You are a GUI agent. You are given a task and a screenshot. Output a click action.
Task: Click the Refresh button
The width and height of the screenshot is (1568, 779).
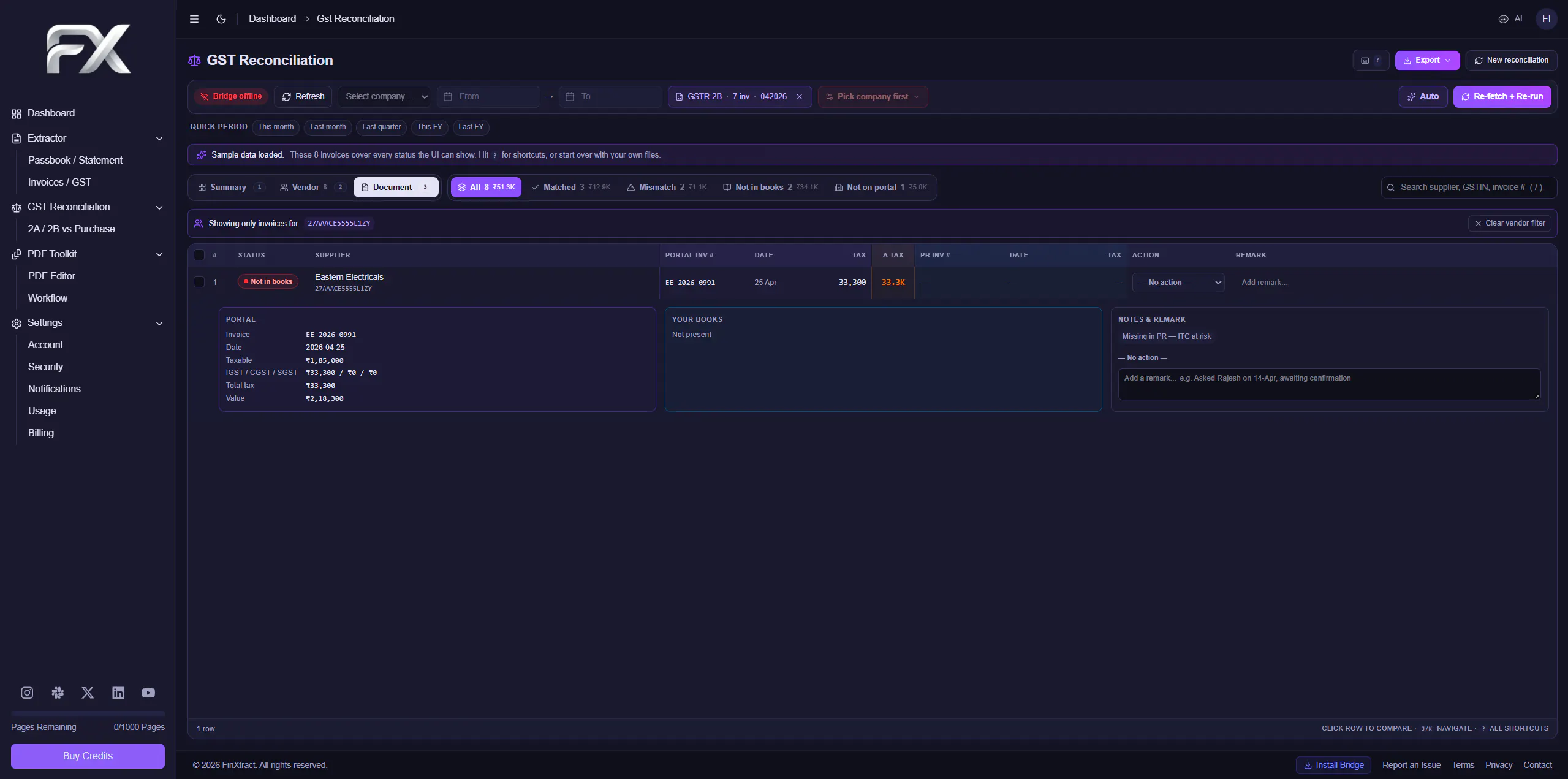pyautogui.click(x=303, y=97)
